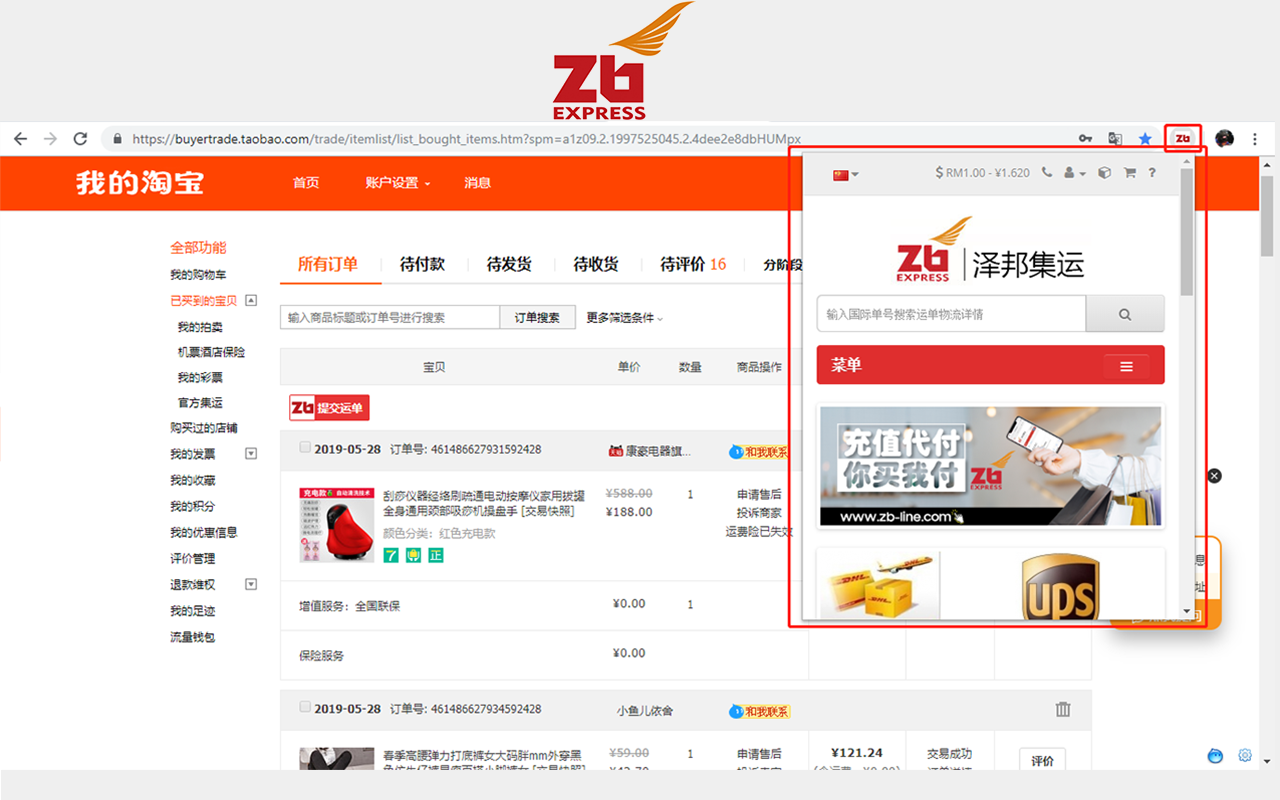
Task: Select the 所有订单 tab
Action: click(327, 264)
